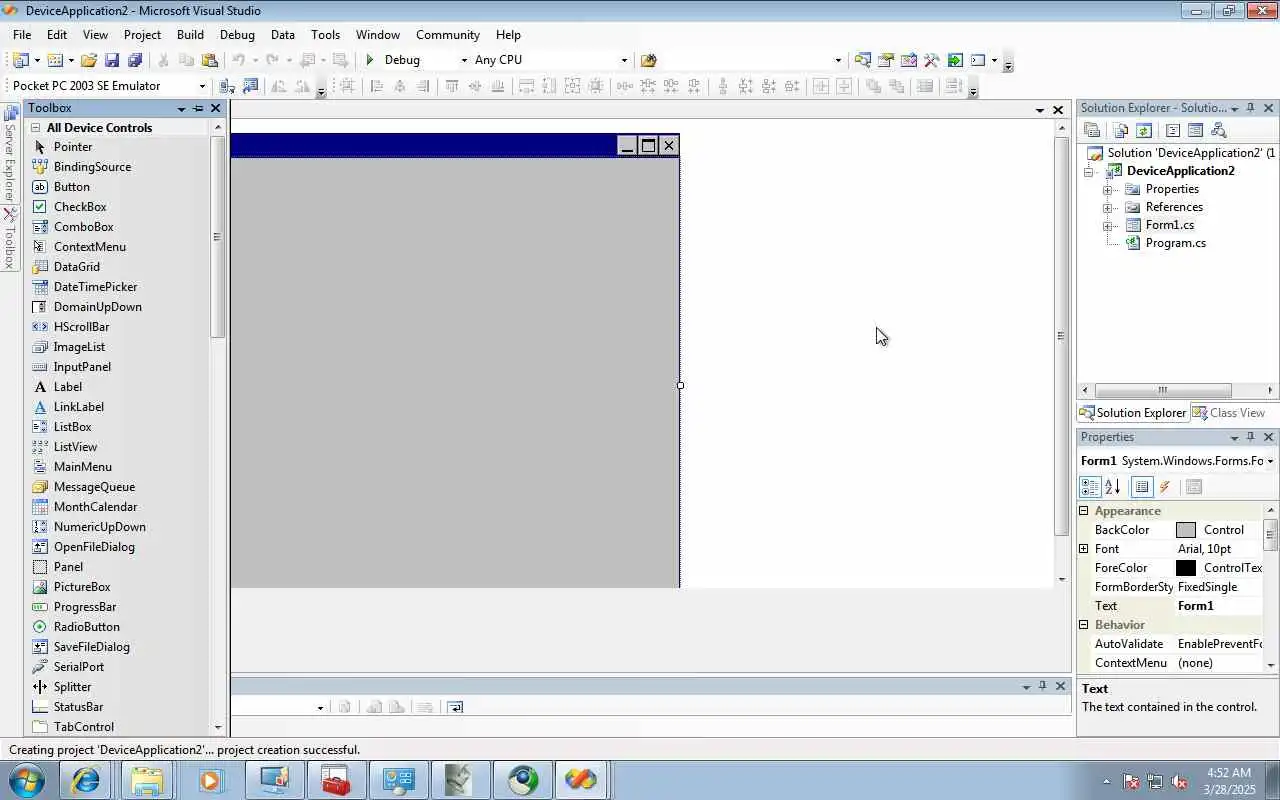Open the Any CPU platform dropdown
This screenshot has height=800, width=1280.
pyautogui.click(x=624, y=60)
